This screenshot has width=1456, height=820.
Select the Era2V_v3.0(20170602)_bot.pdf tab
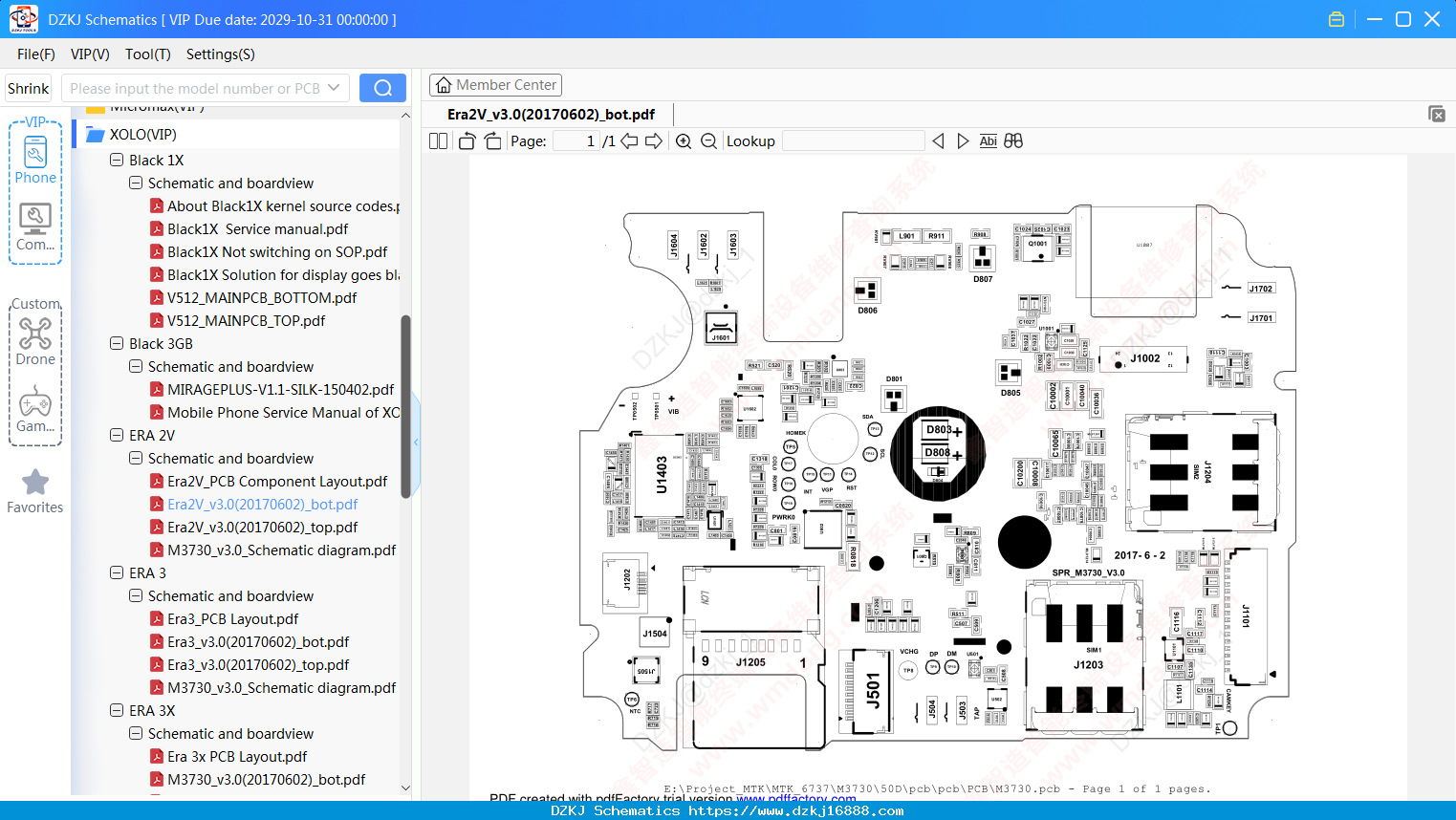coord(552,115)
